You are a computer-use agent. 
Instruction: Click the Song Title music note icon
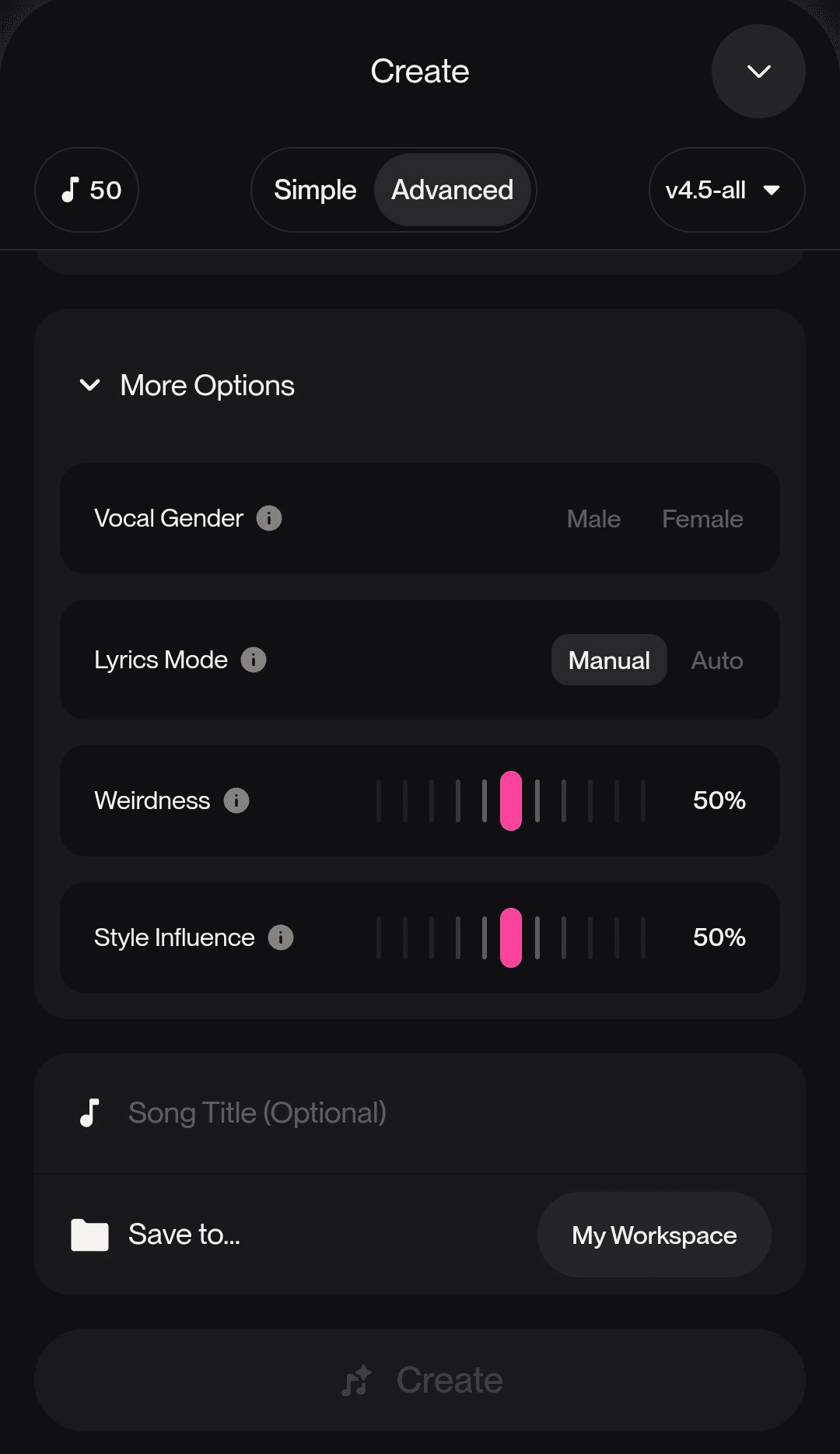click(90, 1113)
